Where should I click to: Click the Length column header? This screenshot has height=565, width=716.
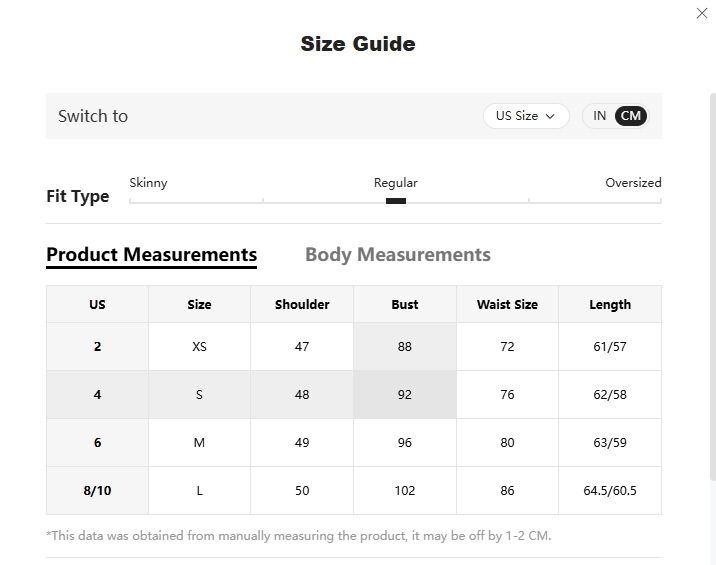click(x=610, y=304)
